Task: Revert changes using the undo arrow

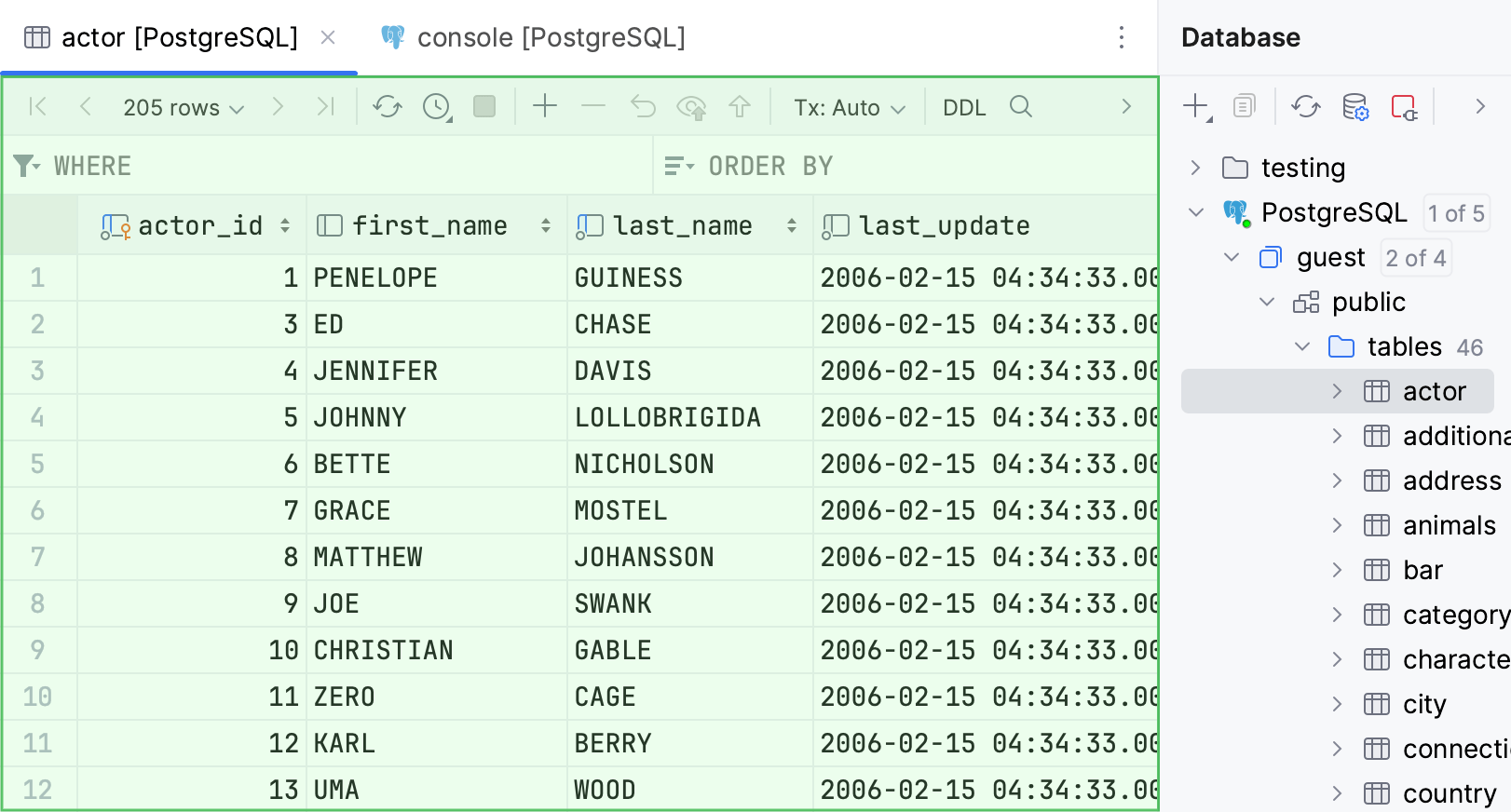Action: point(642,107)
